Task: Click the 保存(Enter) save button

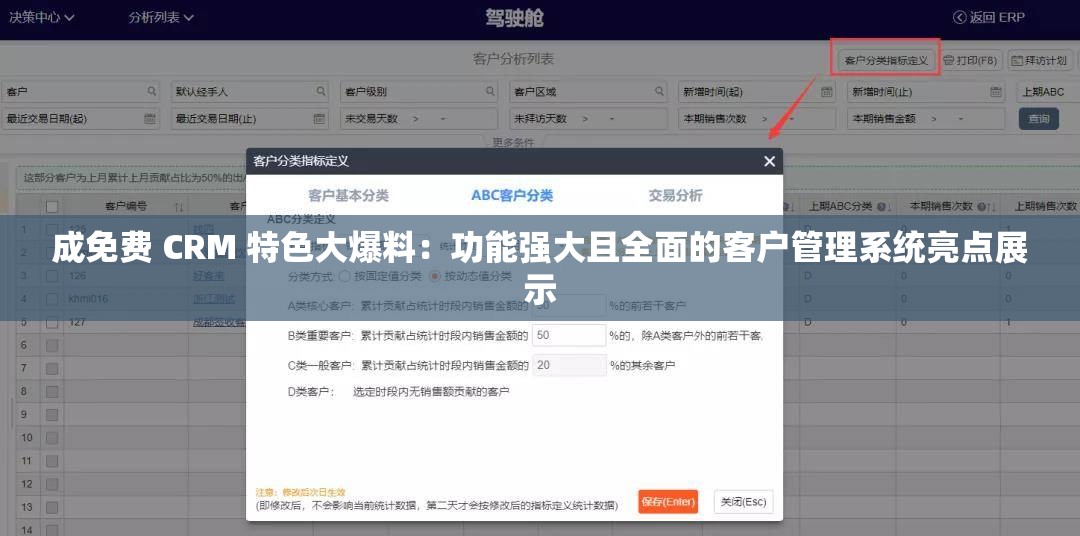Action: [668, 502]
